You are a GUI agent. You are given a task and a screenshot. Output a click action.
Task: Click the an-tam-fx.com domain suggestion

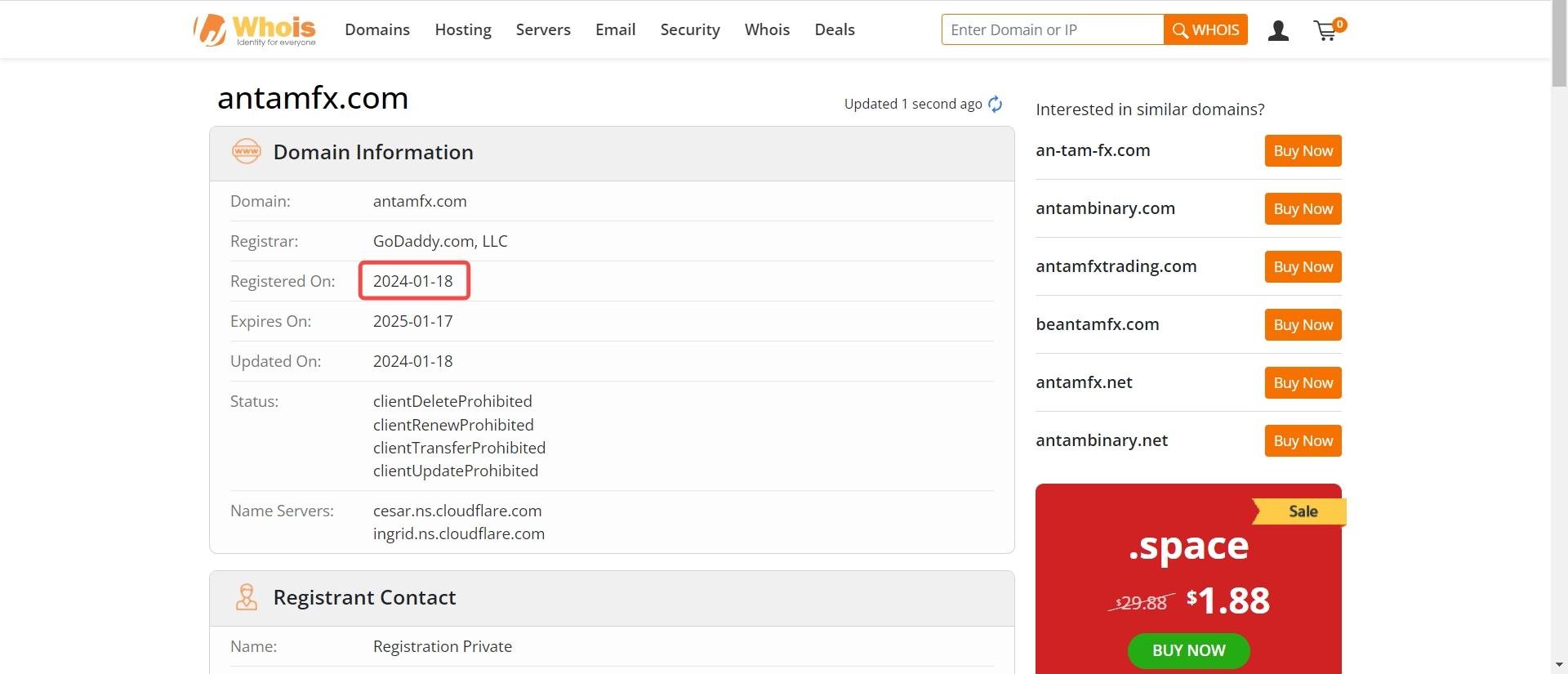click(1093, 150)
